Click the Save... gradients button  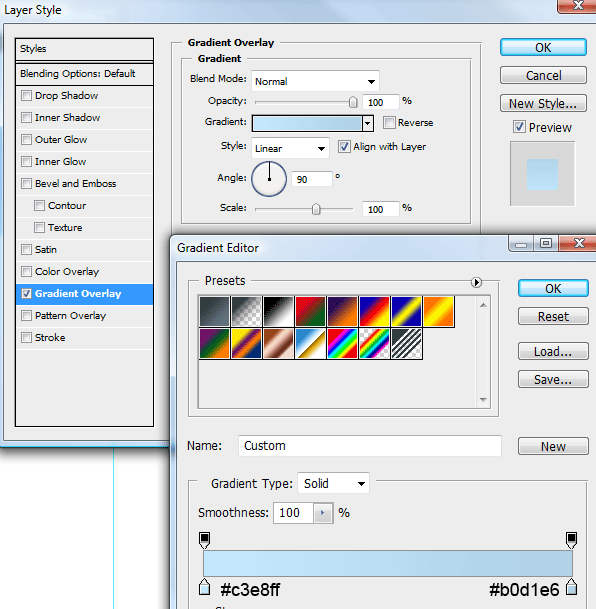click(x=553, y=379)
